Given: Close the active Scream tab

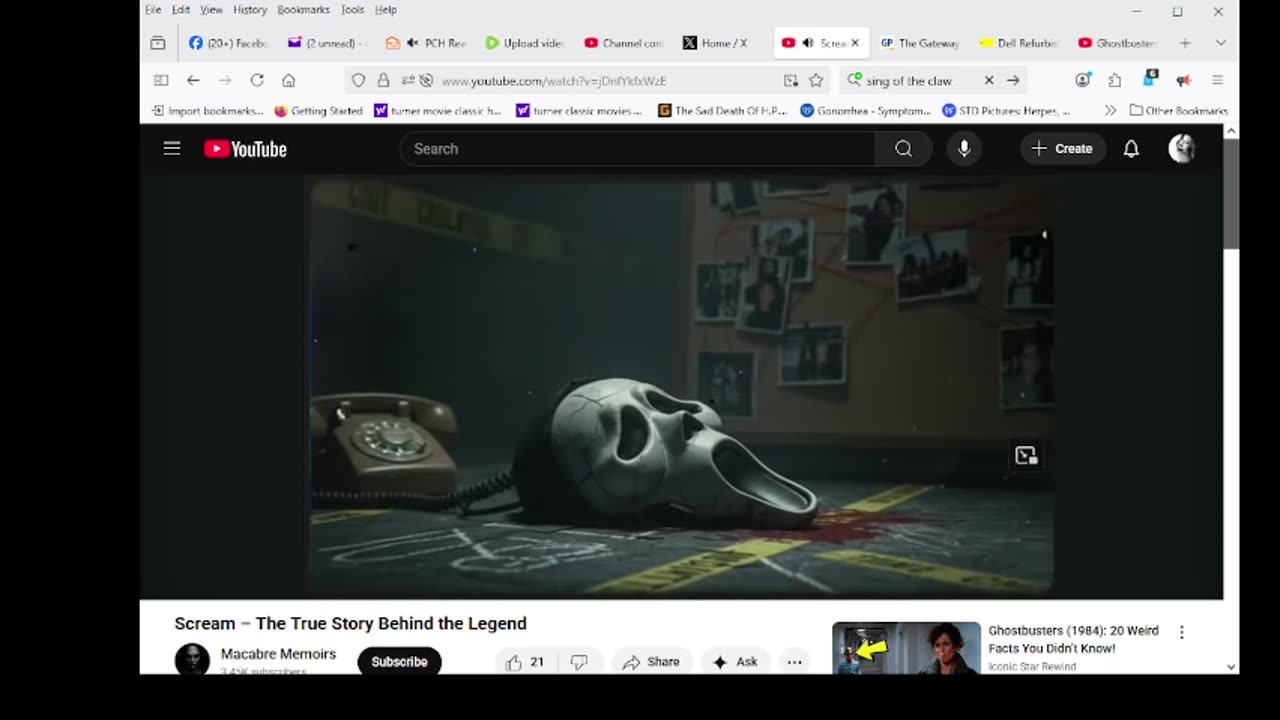Looking at the screenshot, I should pos(855,43).
